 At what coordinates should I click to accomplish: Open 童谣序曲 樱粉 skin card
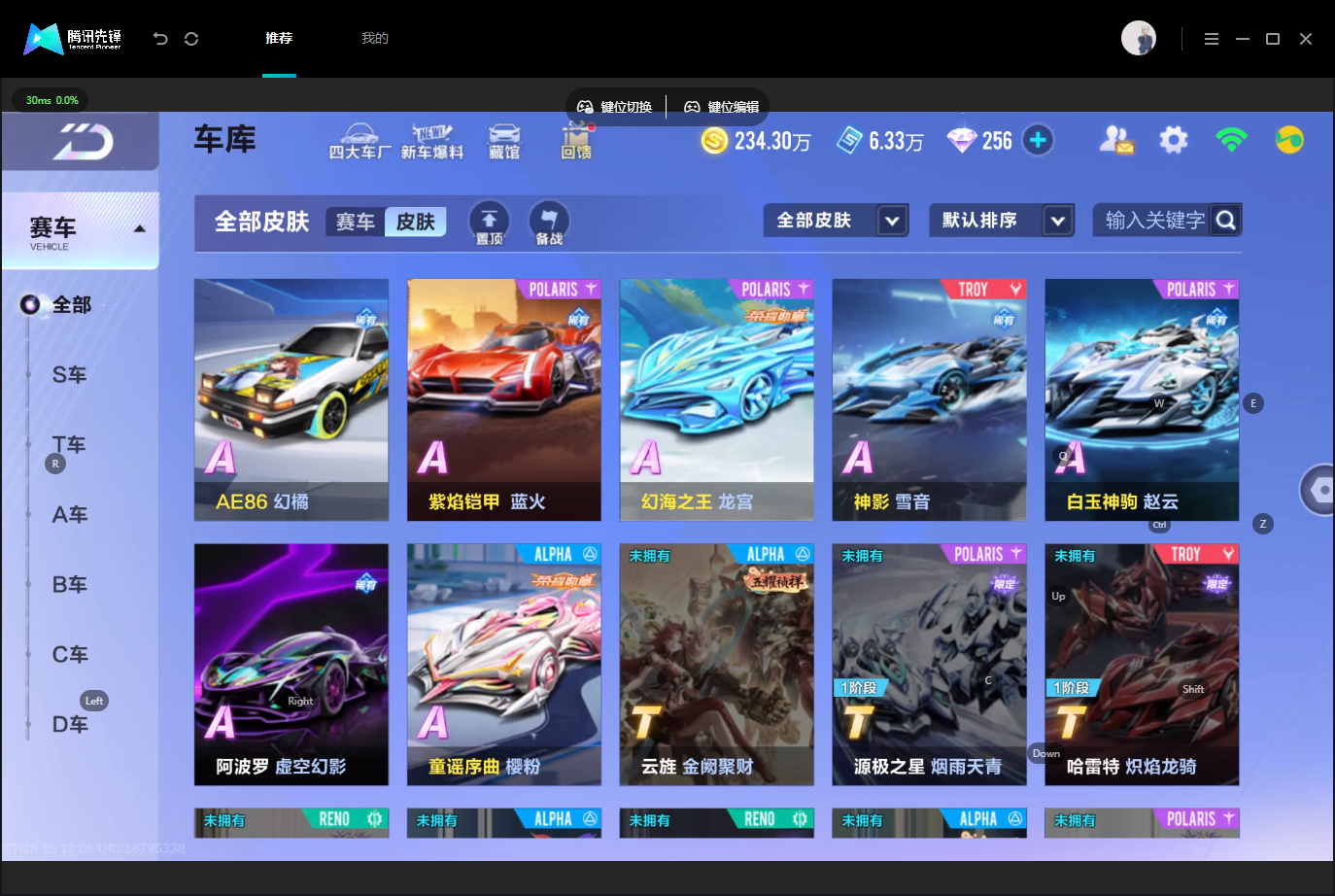(504, 665)
